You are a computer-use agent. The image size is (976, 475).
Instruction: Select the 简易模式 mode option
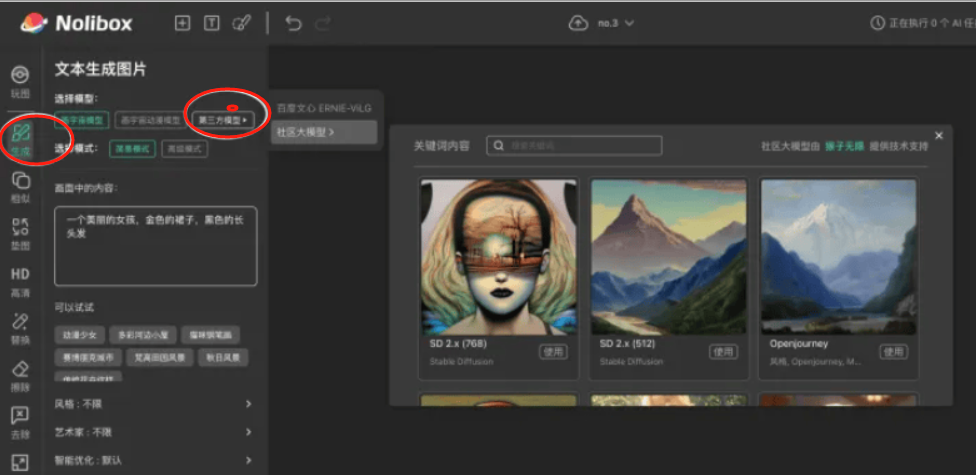pyautogui.click(x=133, y=148)
